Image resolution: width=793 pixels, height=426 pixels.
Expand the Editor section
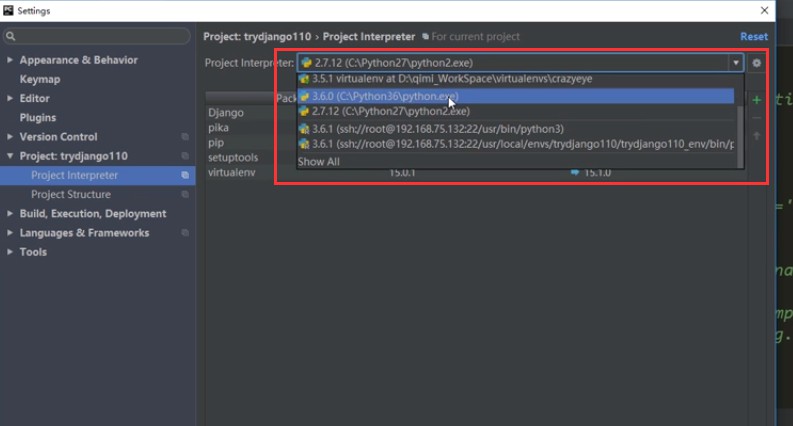pyautogui.click(x=10, y=98)
